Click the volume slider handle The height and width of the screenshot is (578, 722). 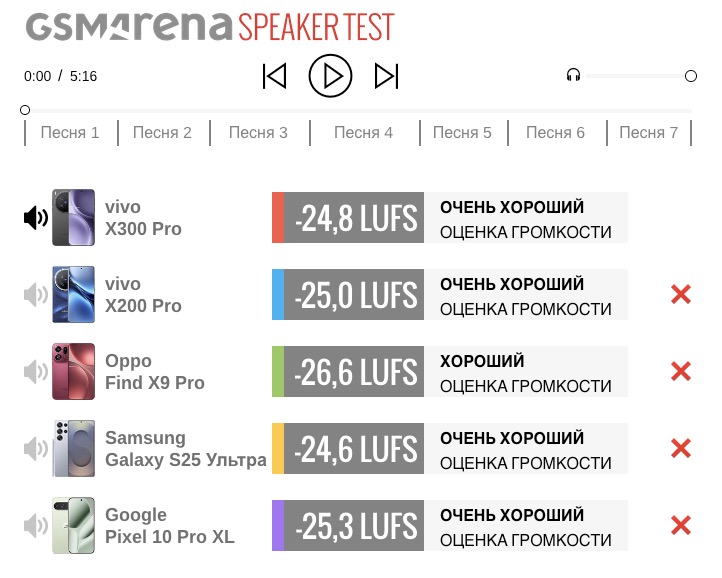point(691,76)
